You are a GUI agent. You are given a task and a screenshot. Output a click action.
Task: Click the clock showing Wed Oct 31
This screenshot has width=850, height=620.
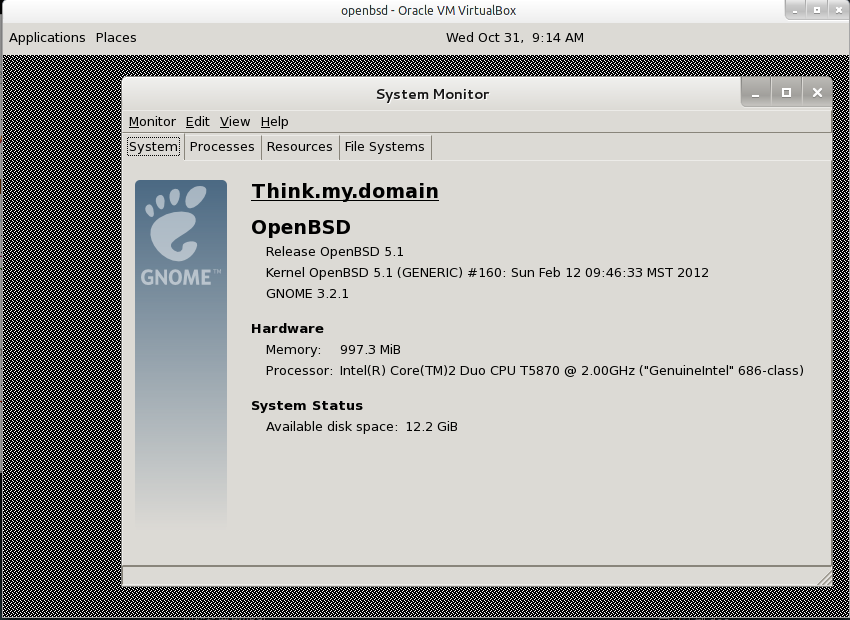pyautogui.click(x=514, y=37)
